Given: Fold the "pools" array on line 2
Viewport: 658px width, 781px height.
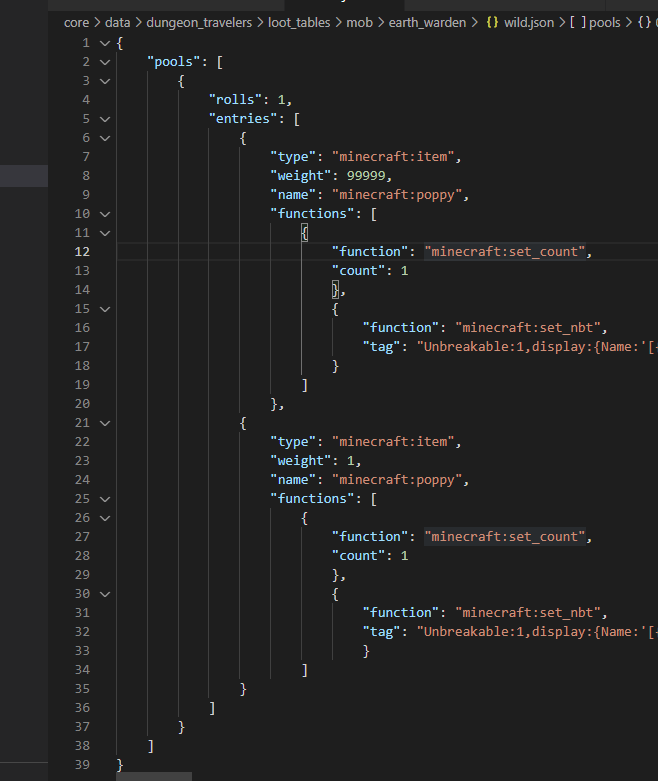Looking at the screenshot, I should [x=106, y=62].
